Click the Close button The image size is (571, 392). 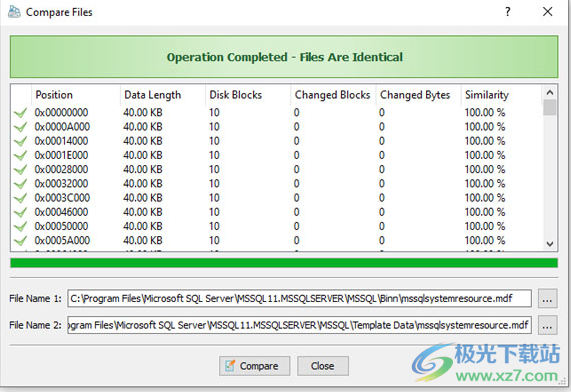(x=323, y=366)
